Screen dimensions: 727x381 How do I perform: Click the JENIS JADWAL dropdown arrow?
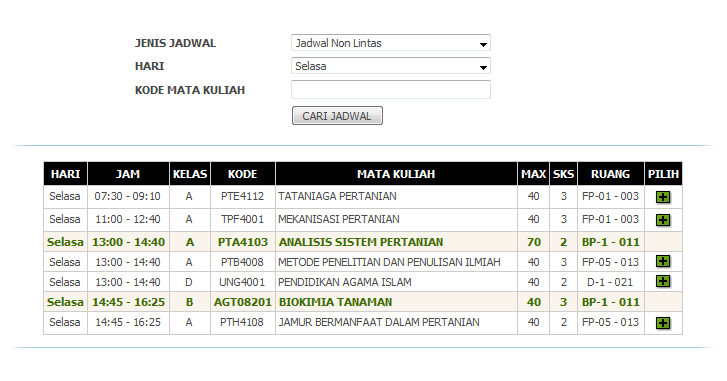tap(483, 44)
